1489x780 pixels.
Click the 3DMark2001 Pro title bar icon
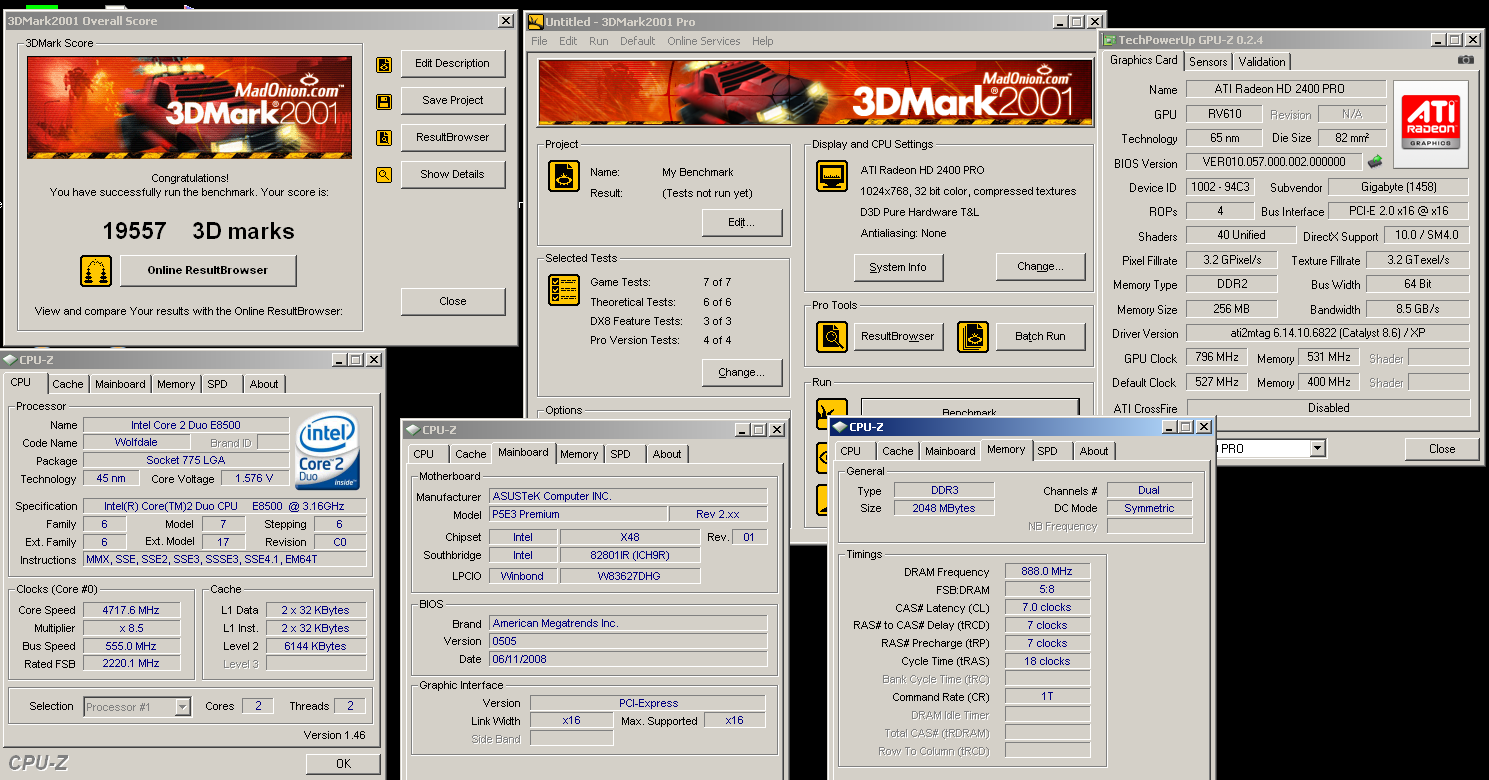pyautogui.click(x=536, y=22)
